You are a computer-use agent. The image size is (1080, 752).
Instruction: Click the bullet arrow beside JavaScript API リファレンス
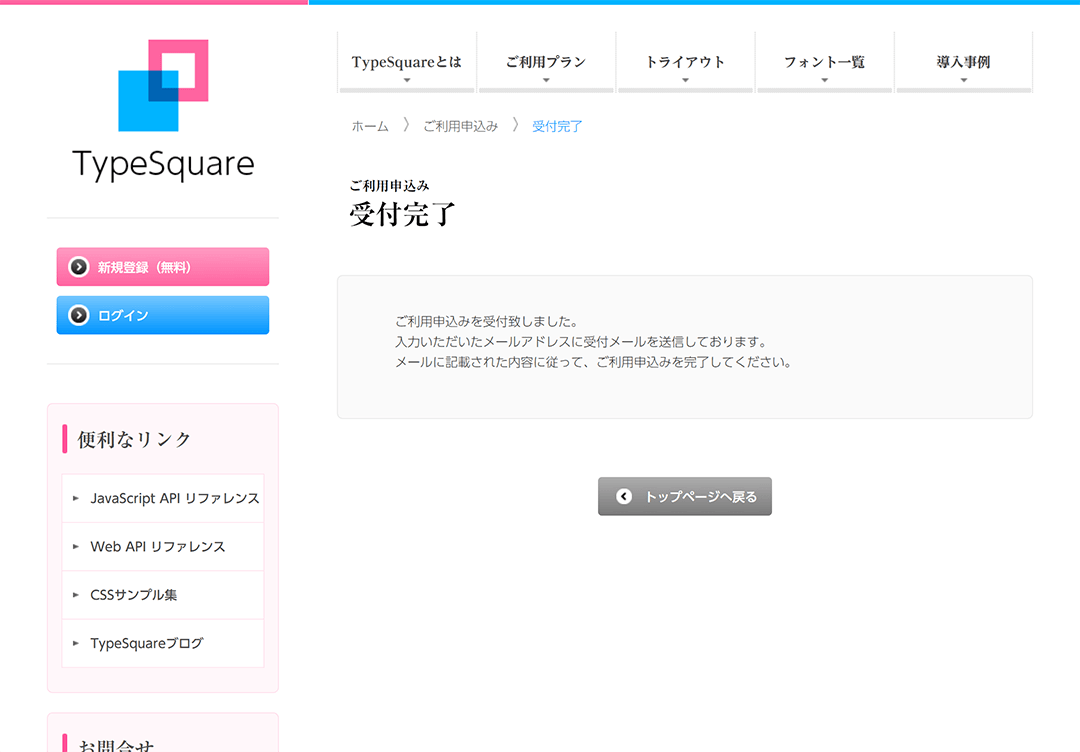pyautogui.click(x=76, y=498)
